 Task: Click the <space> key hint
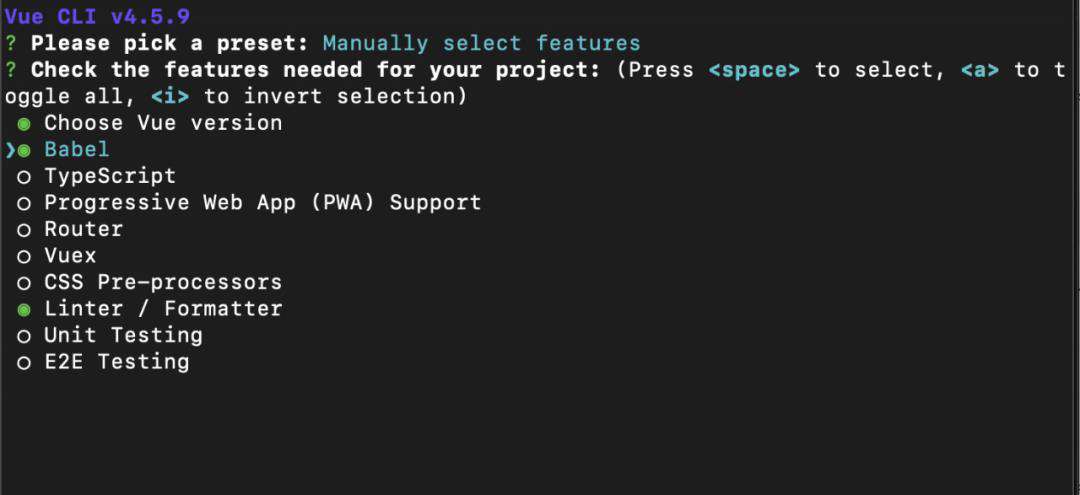coord(754,70)
